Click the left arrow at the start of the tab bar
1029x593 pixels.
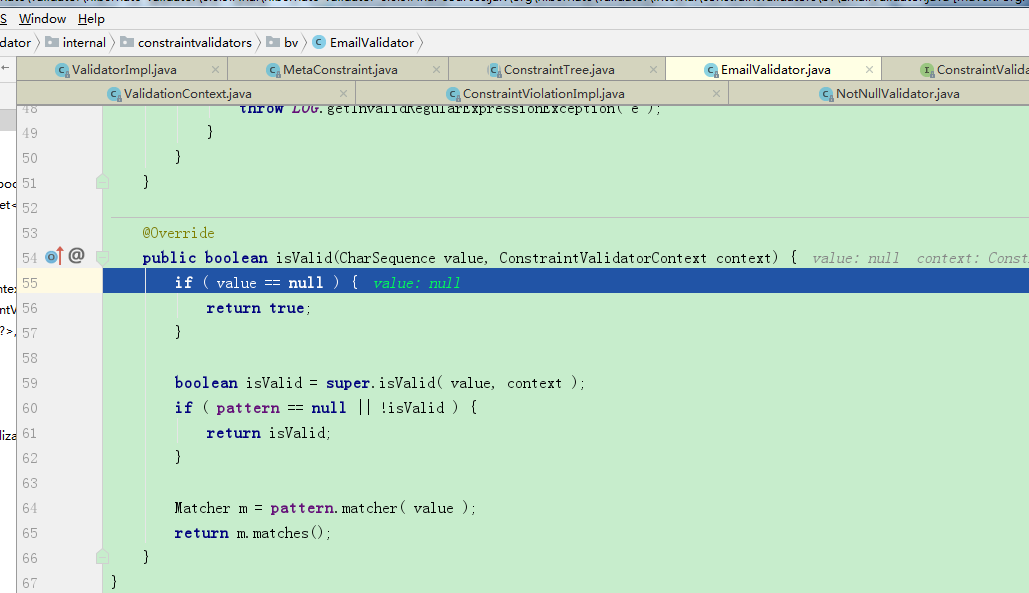click(x=6, y=69)
